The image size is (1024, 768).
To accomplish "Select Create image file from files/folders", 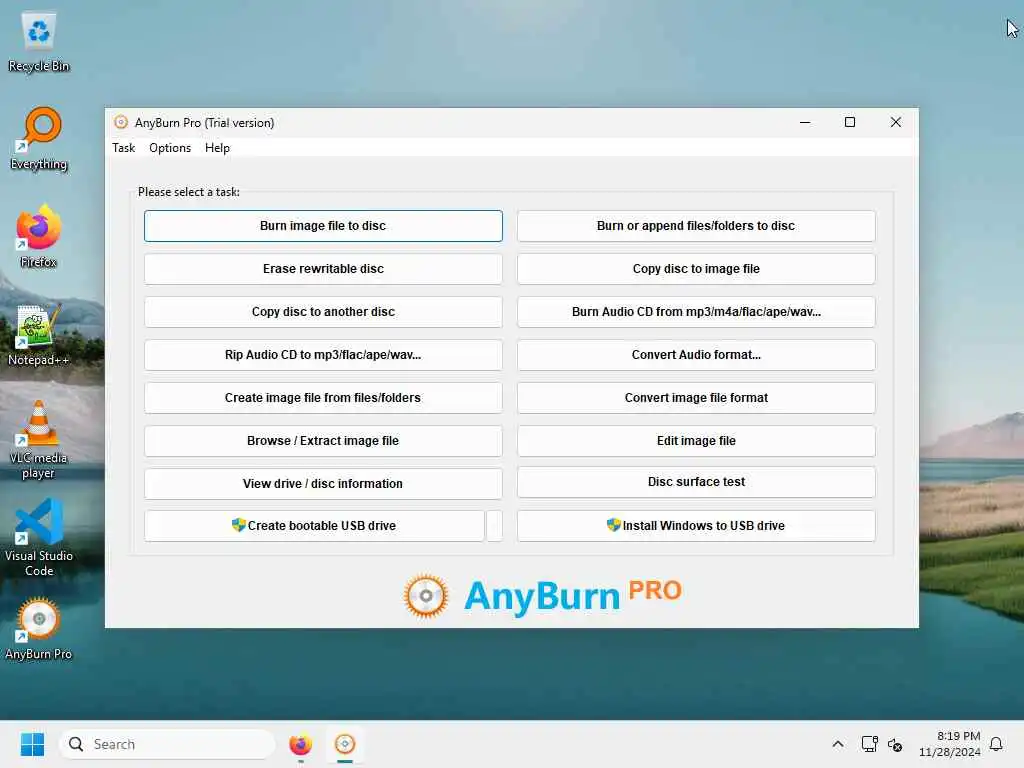I will (x=323, y=398).
